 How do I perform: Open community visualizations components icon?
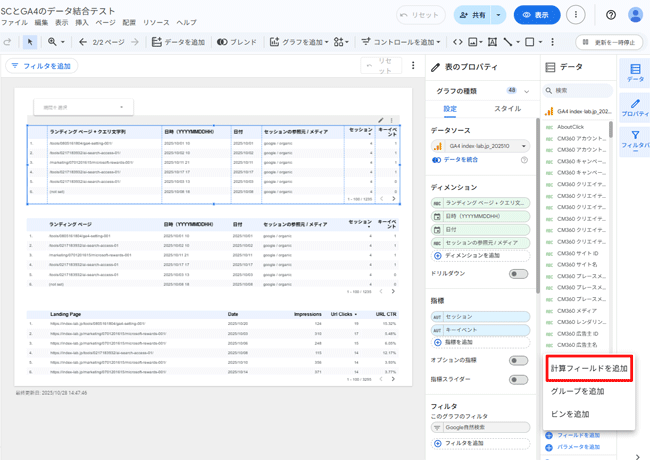(x=341, y=42)
